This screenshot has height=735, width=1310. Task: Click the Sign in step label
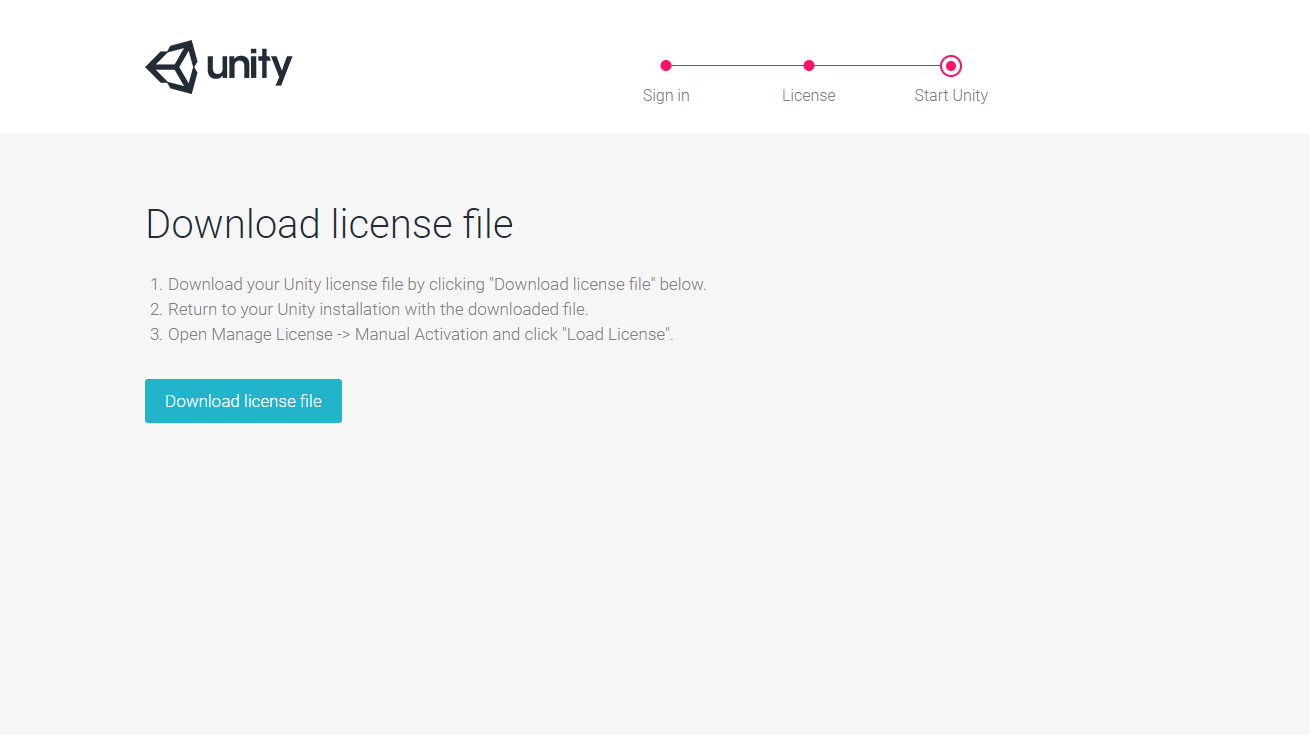pyautogui.click(x=666, y=96)
